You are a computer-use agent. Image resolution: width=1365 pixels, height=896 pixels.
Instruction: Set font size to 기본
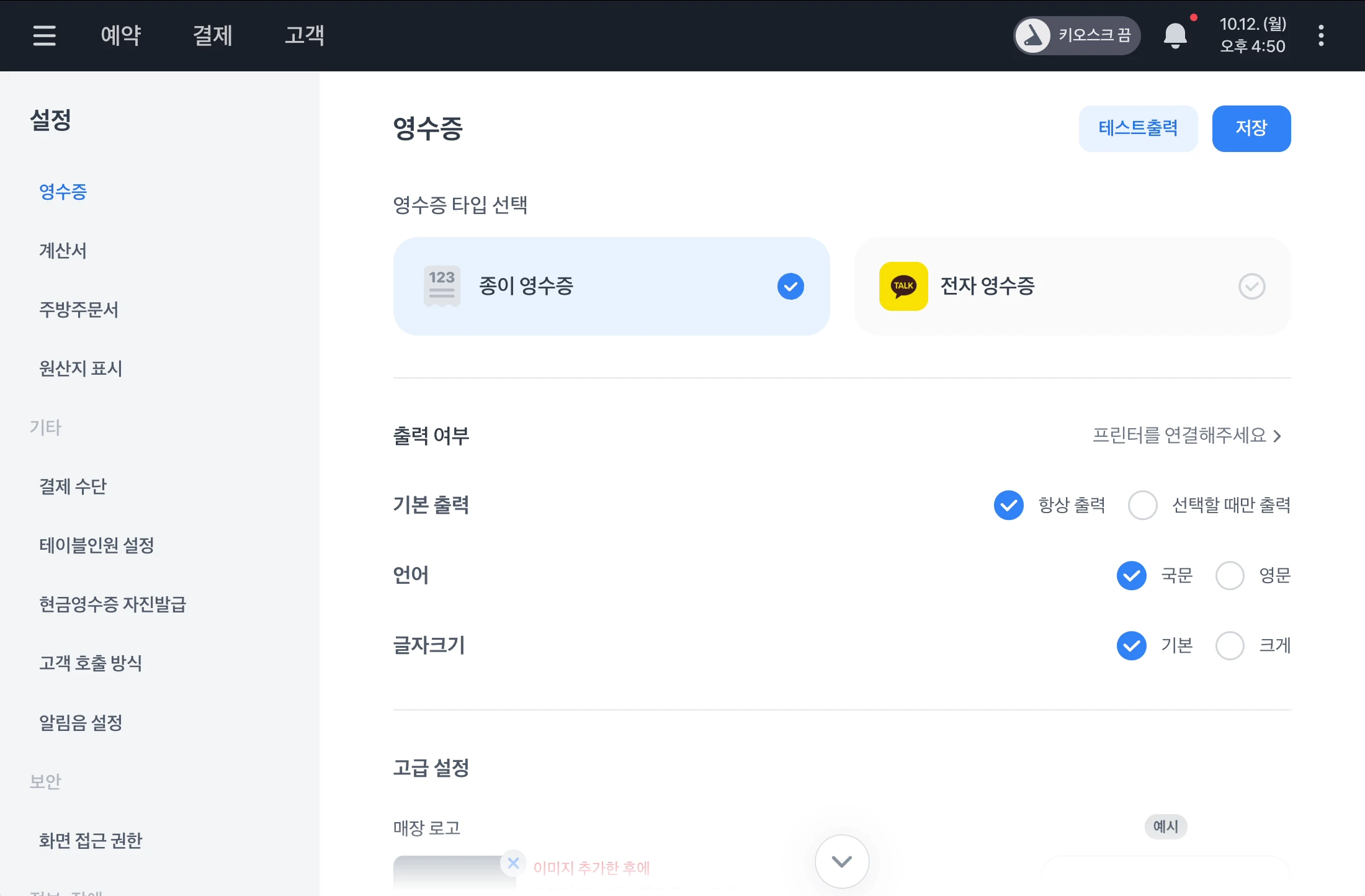pos(1132,645)
